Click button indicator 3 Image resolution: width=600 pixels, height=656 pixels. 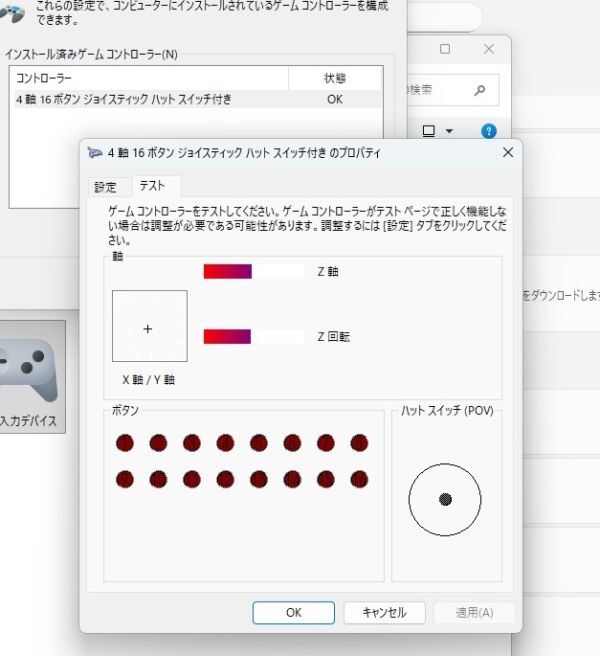[x=192, y=443]
